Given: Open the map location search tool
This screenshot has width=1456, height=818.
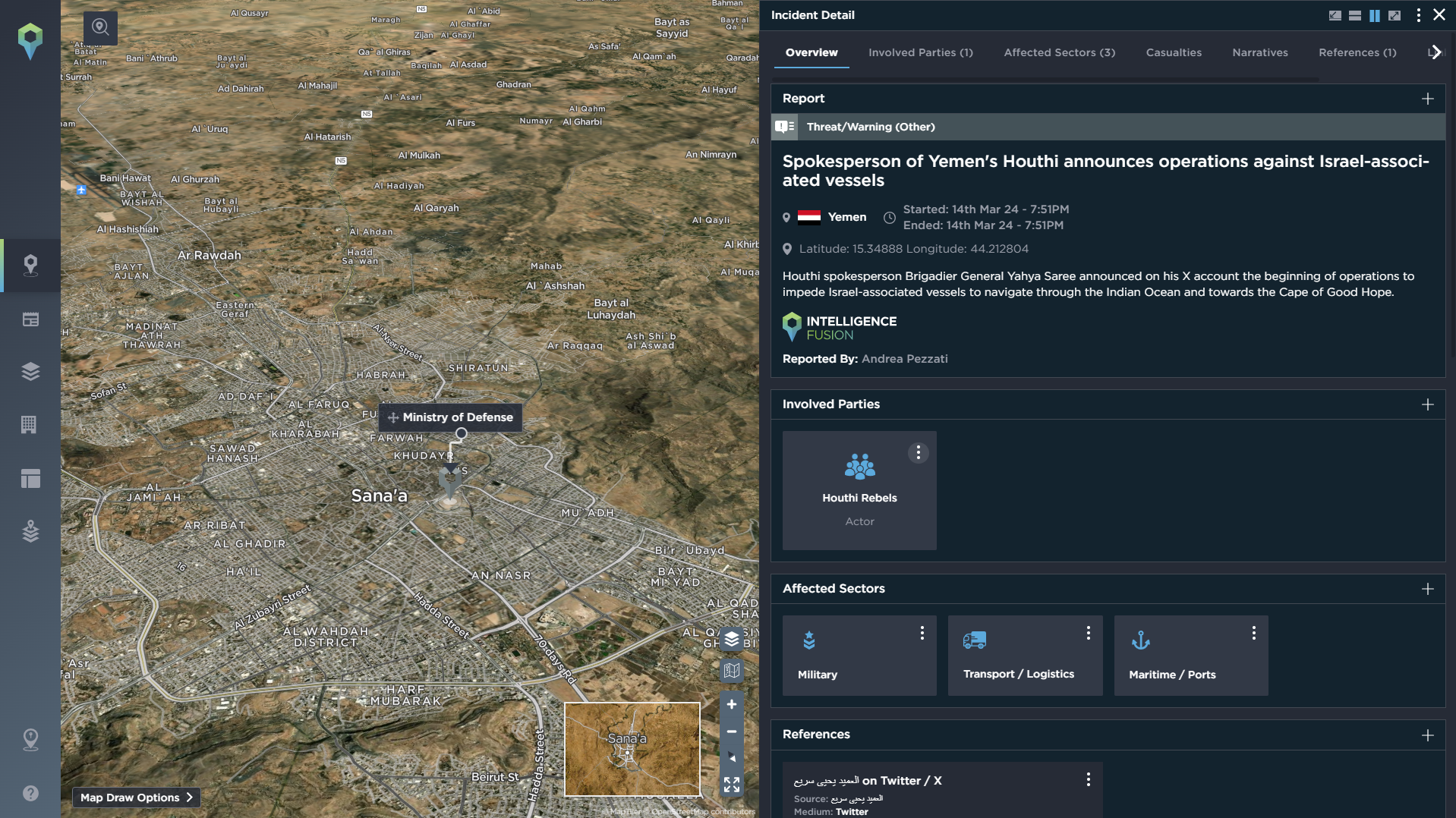Looking at the screenshot, I should 100,28.
